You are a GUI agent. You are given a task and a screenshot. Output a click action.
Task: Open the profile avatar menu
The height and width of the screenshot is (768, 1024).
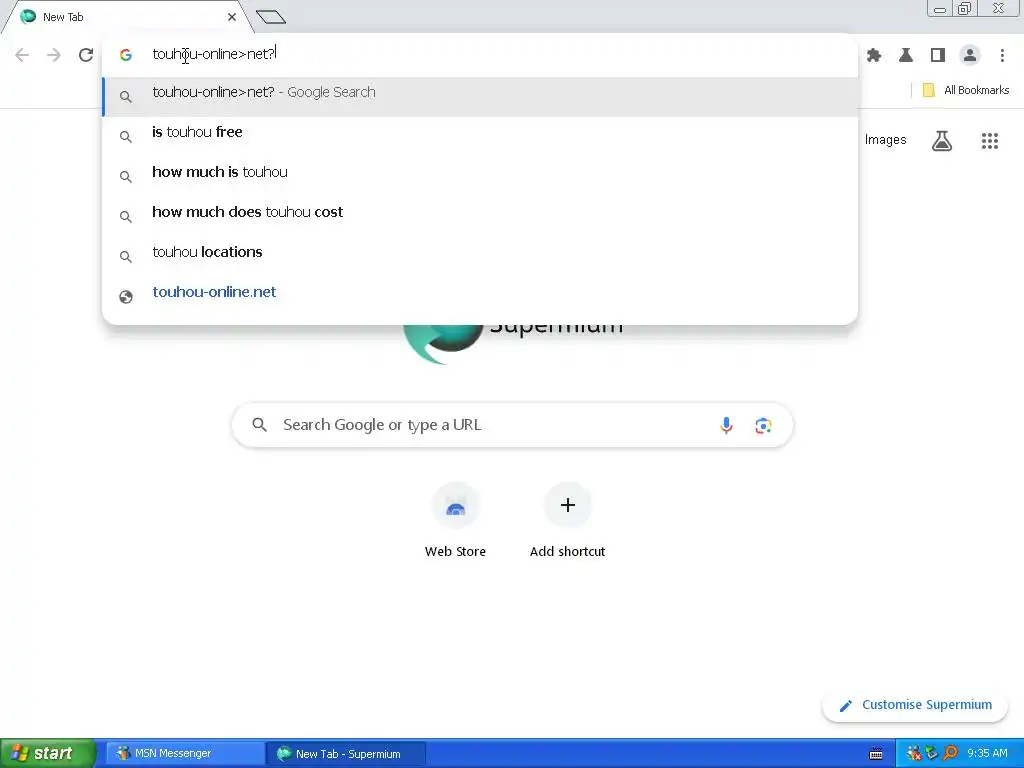(970, 56)
